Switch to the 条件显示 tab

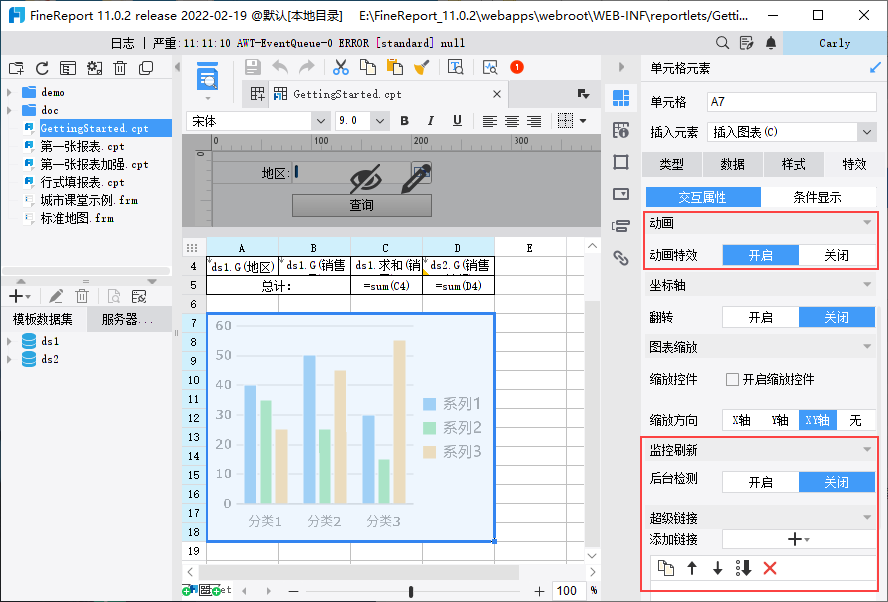(x=817, y=197)
